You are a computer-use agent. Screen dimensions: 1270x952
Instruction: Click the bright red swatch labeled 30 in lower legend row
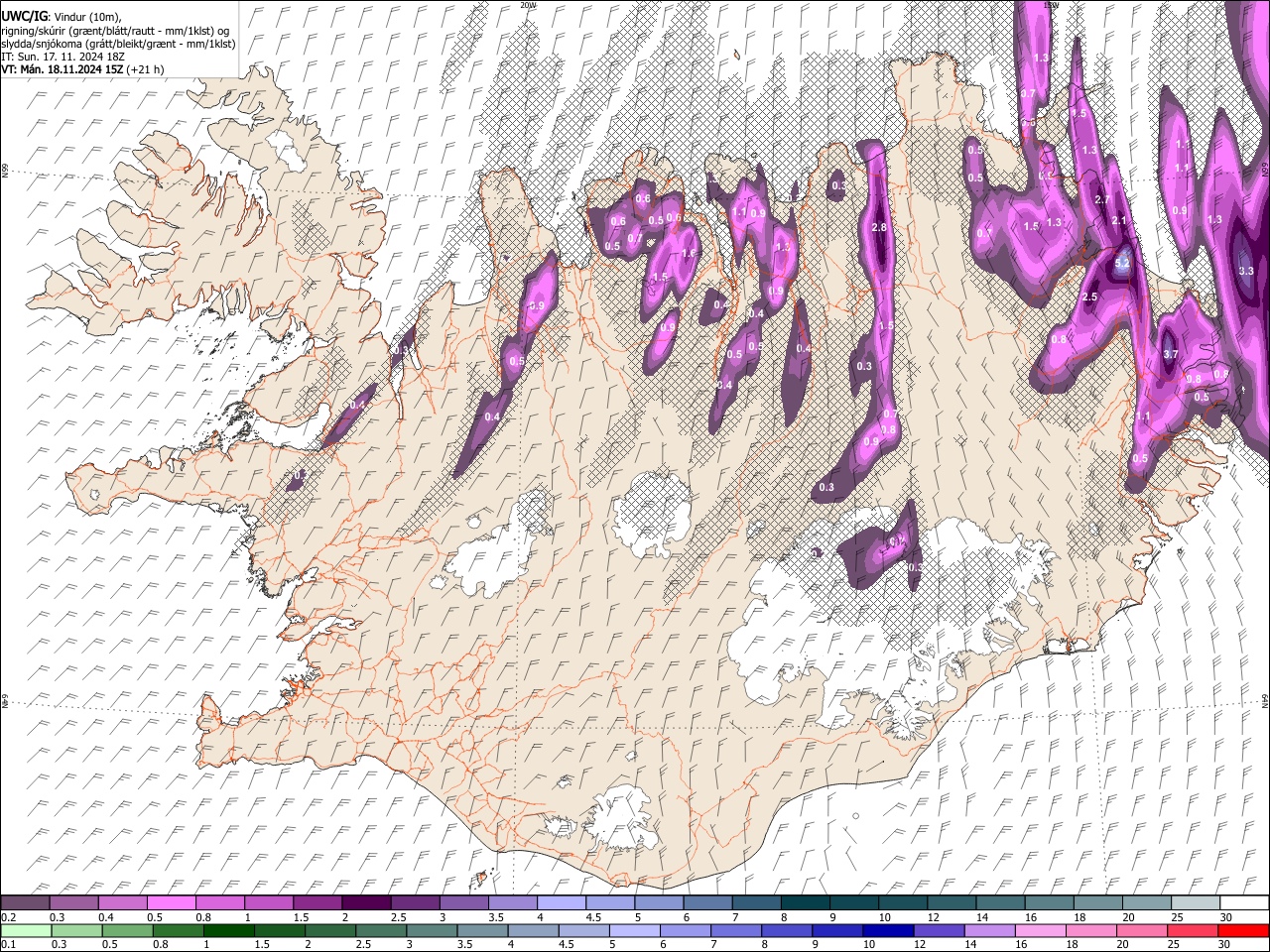point(1244,931)
